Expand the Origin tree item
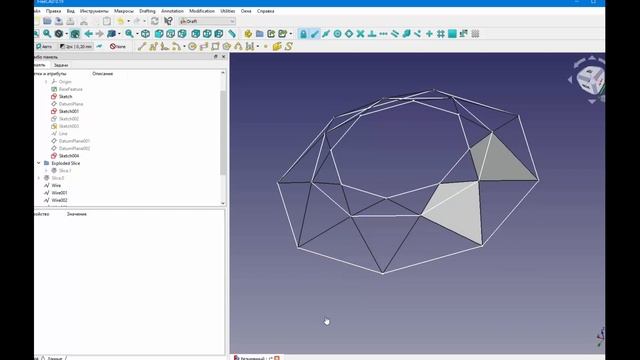The height and width of the screenshot is (360, 640). [x=46, y=82]
